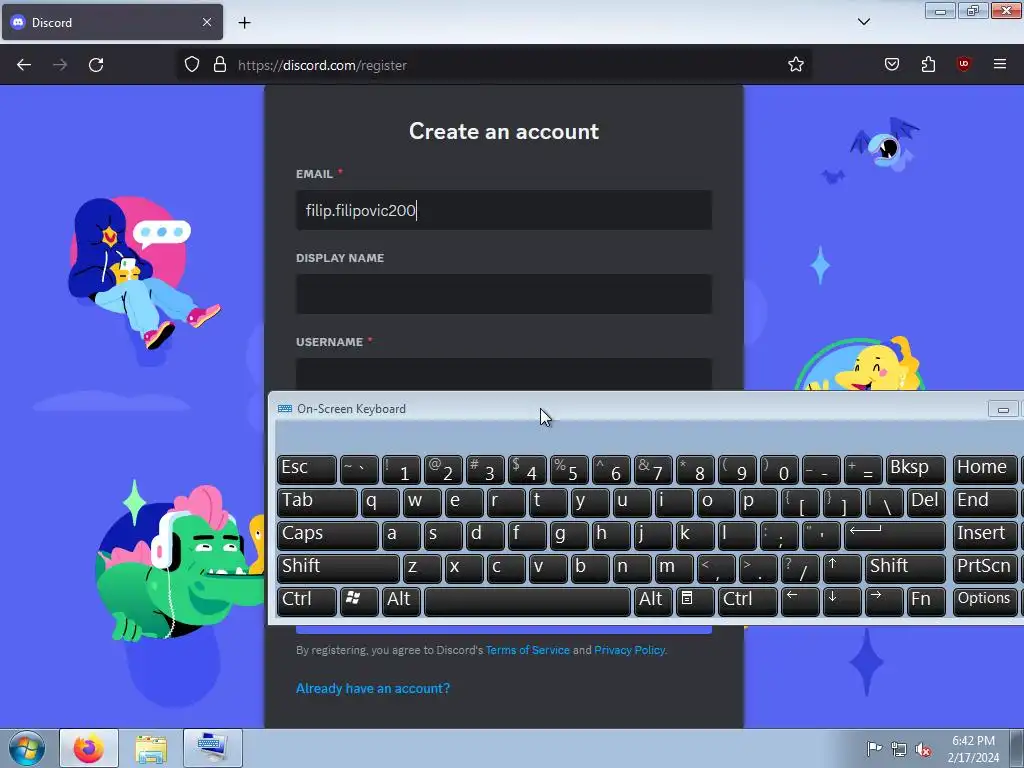The image size is (1024, 768).
Task: Click the @ 2 key
Action: click(443, 469)
